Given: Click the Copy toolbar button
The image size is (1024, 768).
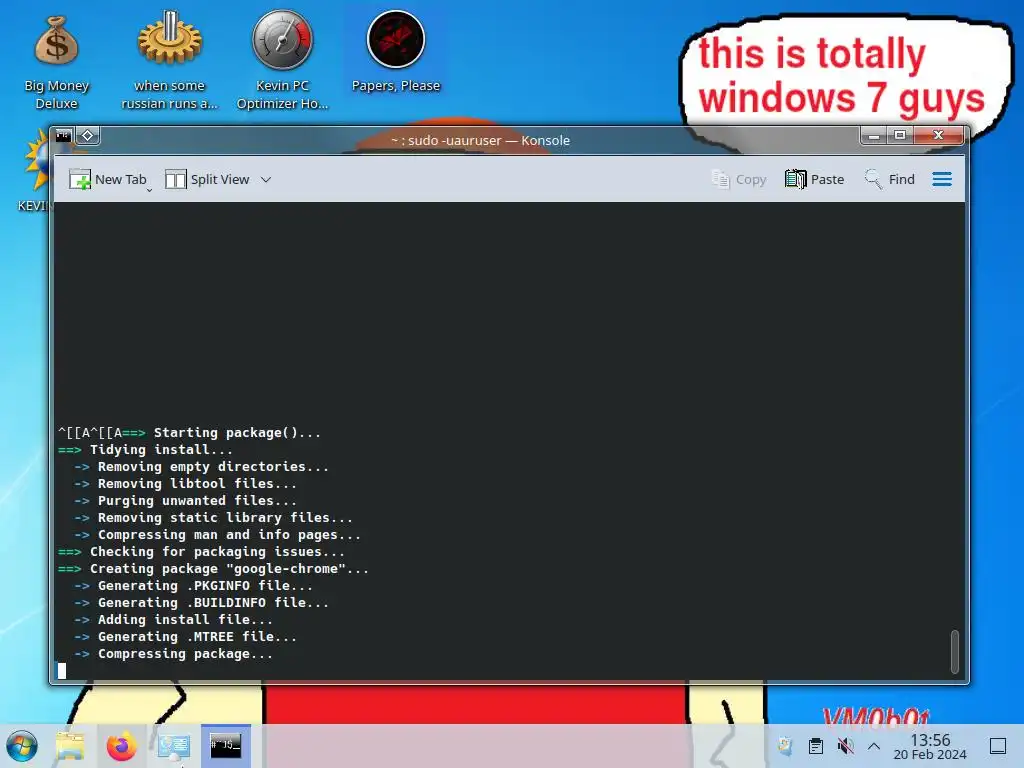Looking at the screenshot, I should click(x=739, y=179).
